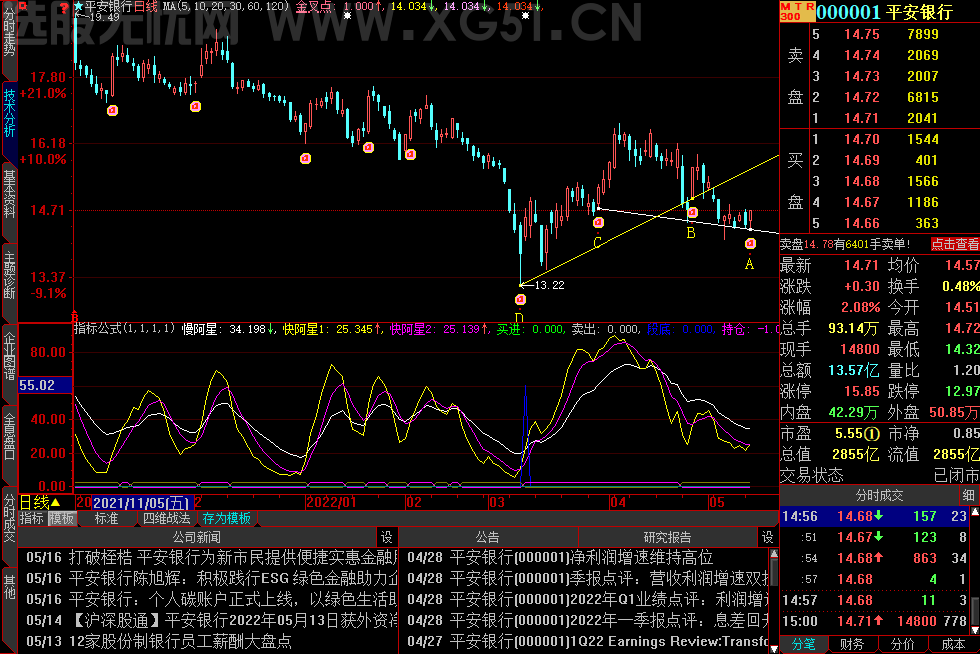Screen dimensions: 980x654
Task: Select the 成本 tab
Action: 953,645
